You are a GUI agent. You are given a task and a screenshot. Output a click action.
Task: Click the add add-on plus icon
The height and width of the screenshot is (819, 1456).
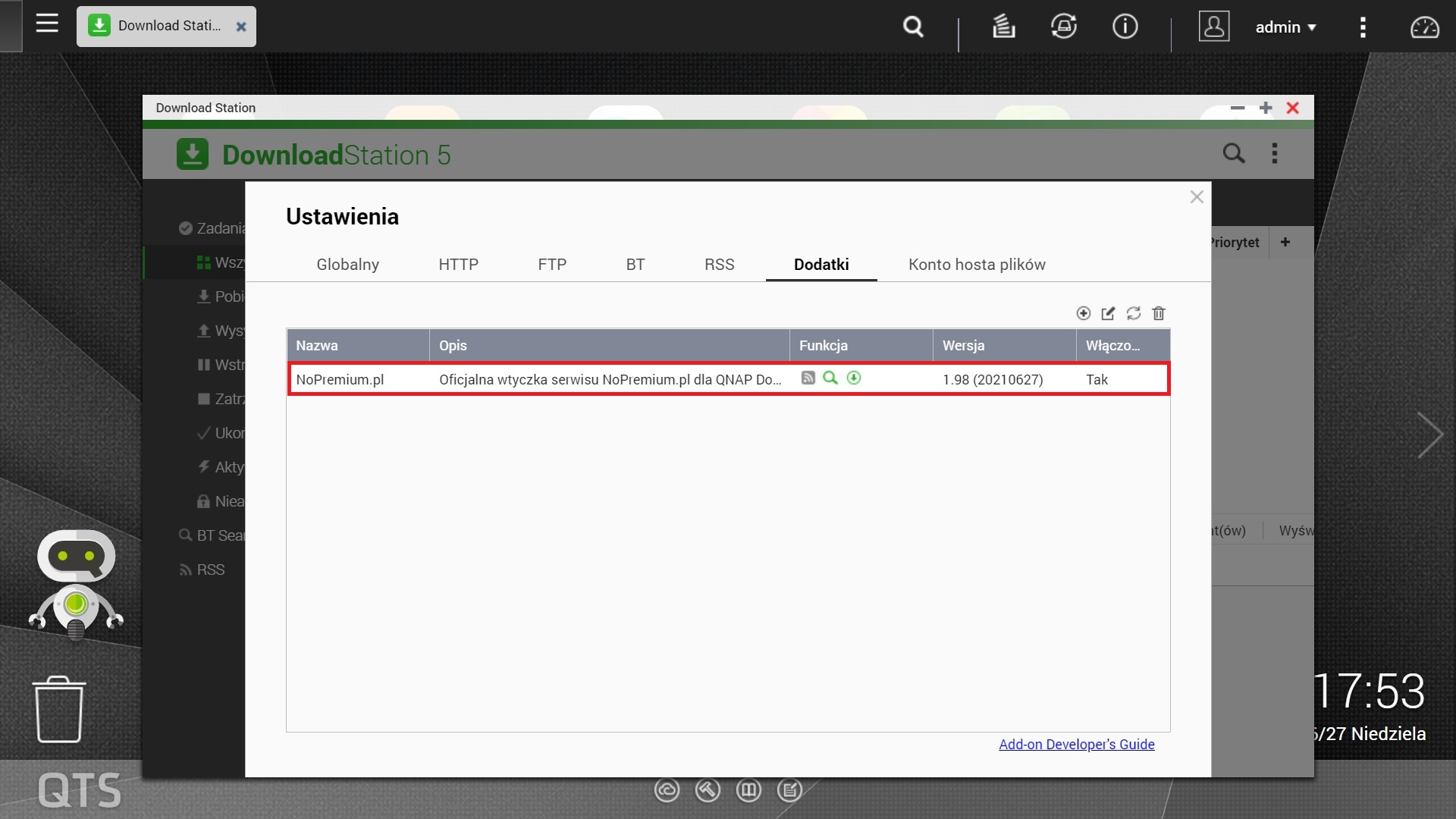pos(1084,313)
